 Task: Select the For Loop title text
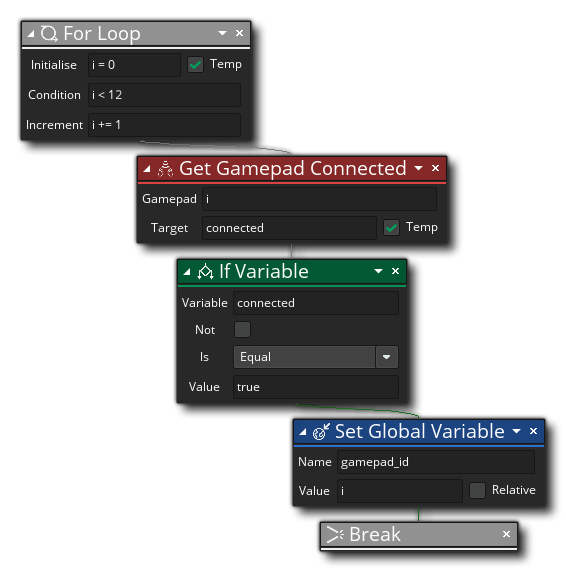click(102, 34)
